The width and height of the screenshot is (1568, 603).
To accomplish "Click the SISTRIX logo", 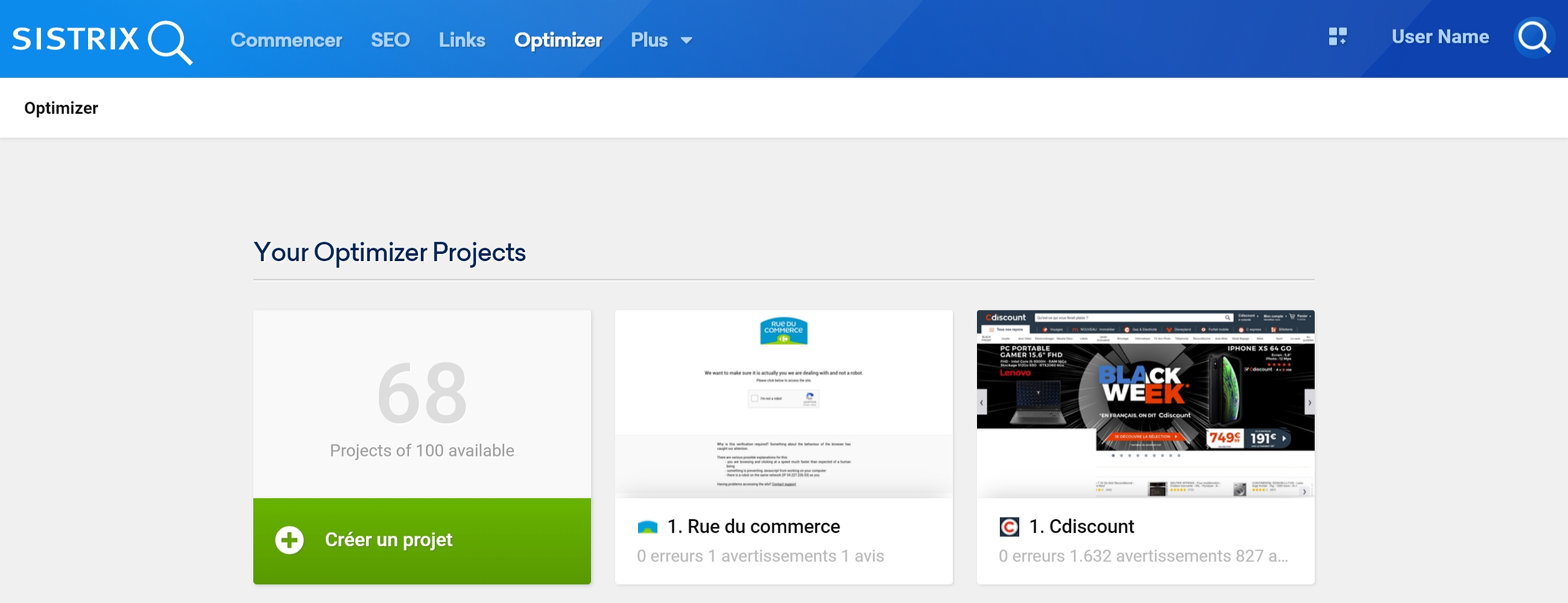I will 103,41.
